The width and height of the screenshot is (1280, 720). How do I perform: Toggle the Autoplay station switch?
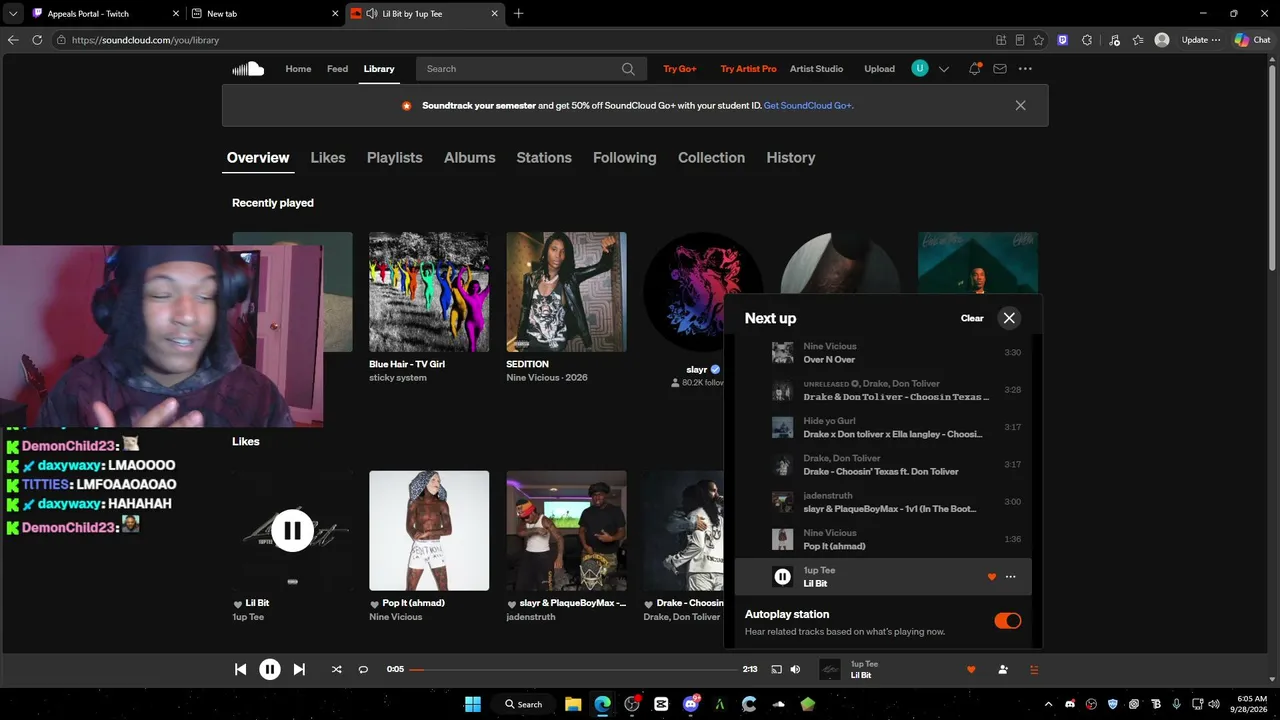tap(1007, 621)
